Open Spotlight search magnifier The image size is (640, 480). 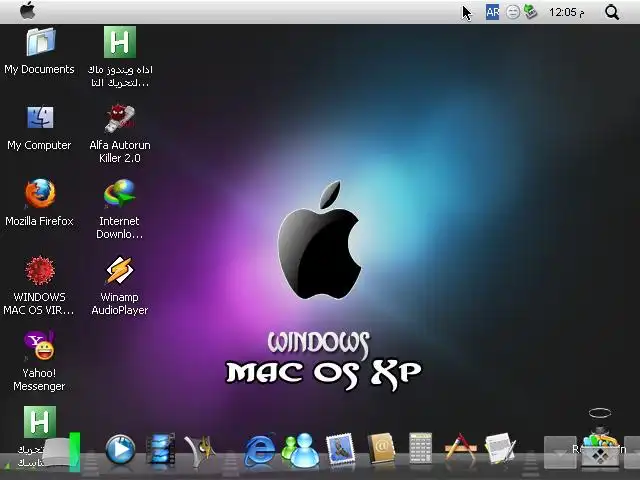click(x=611, y=12)
